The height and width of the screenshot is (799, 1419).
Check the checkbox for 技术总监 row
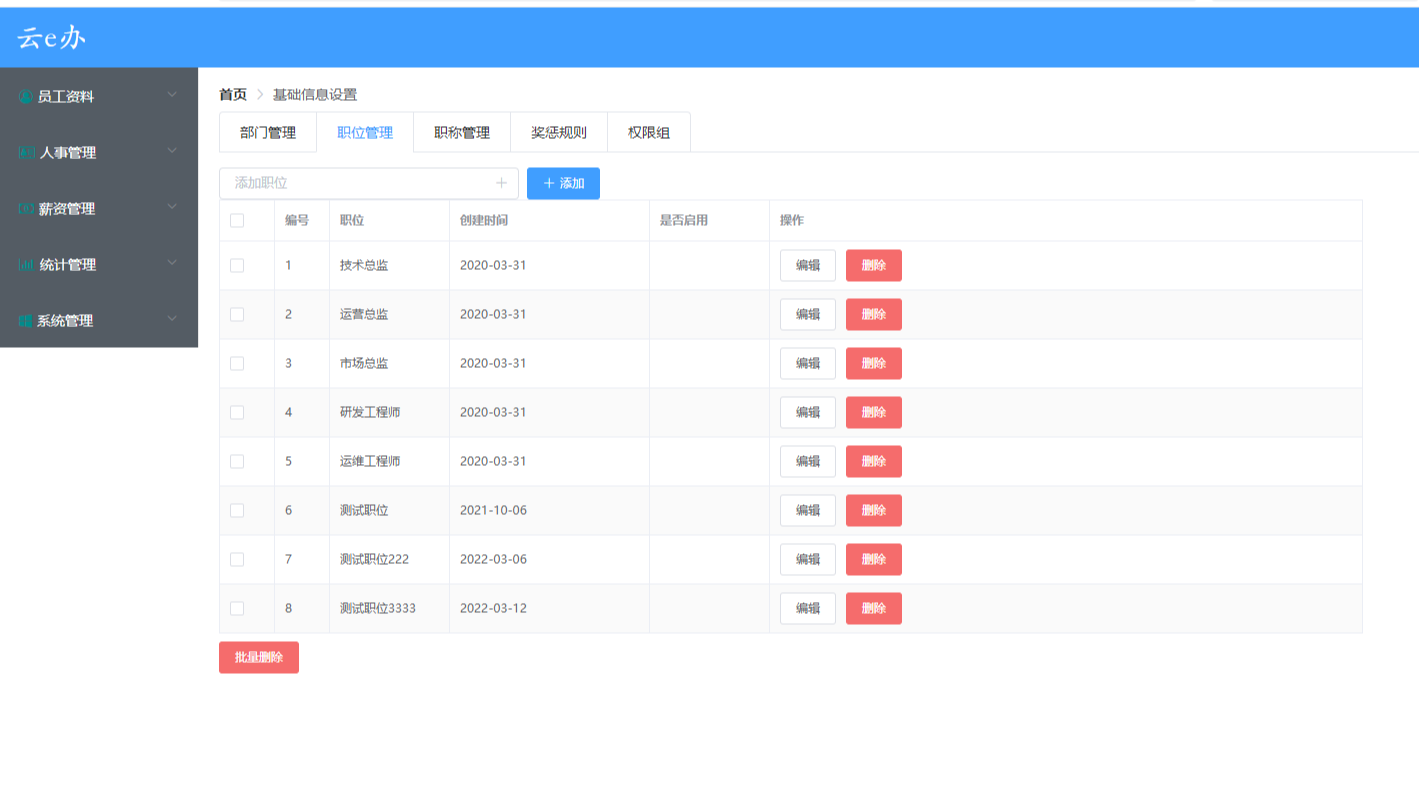tap(237, 265)
